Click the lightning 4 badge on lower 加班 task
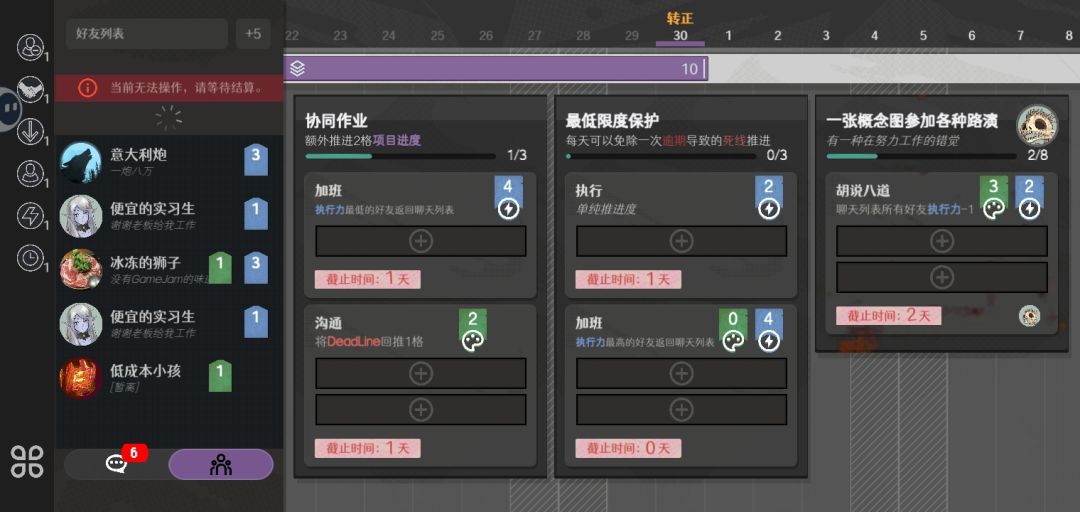1080x512 pixels. pos(769,331)
